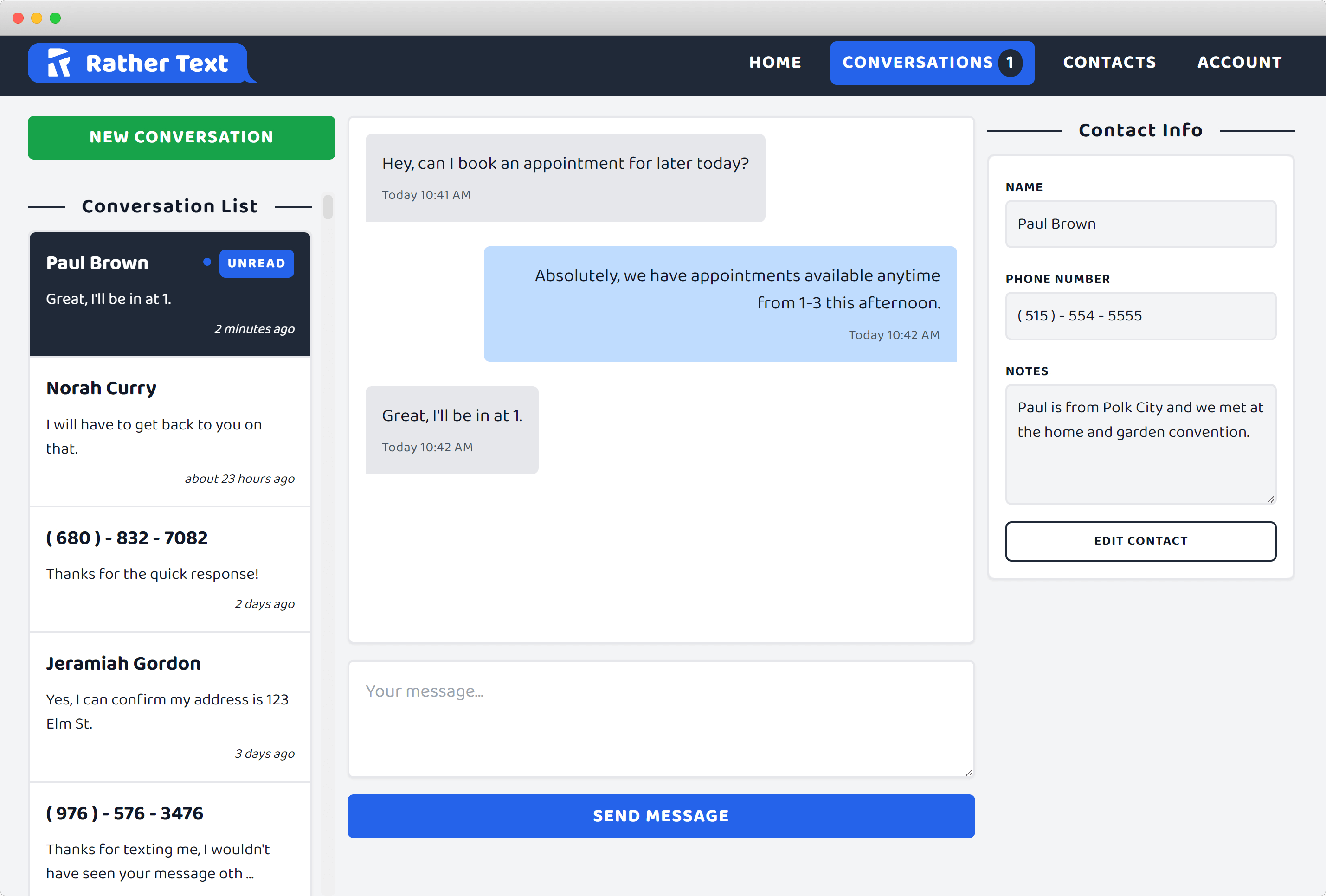The width and height of the screenshot is (1326, 896).
Task: Click the message box resize handle
Action: point(969,772)
